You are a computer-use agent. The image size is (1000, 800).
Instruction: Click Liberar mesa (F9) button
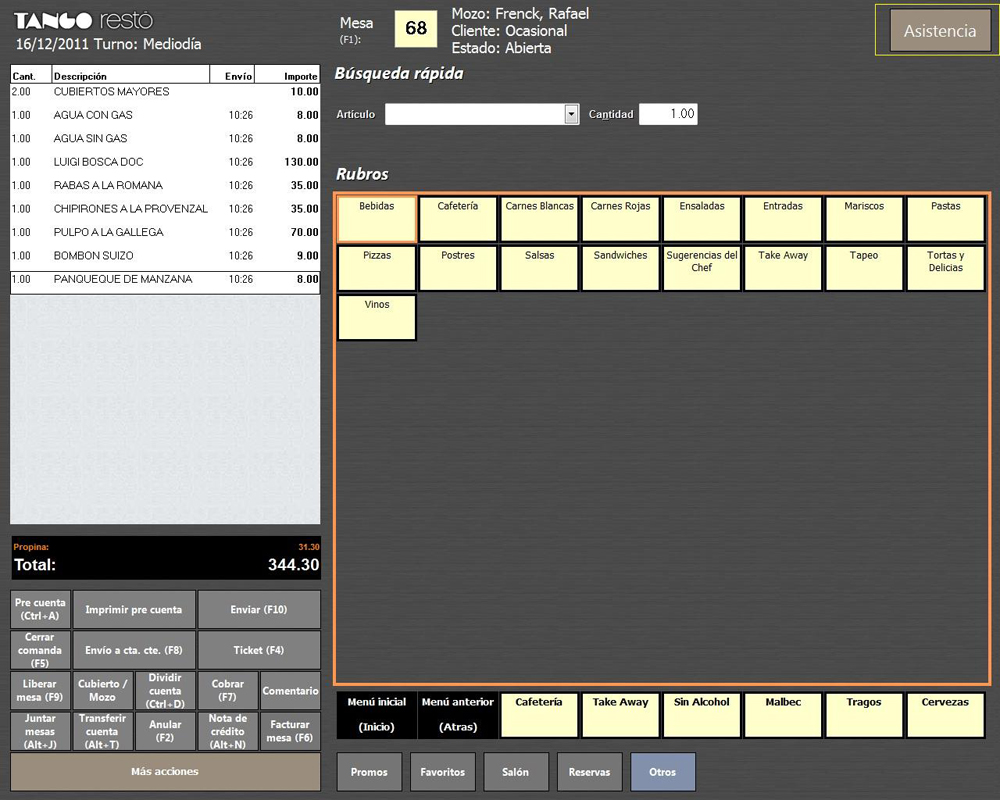coord(40,690)
